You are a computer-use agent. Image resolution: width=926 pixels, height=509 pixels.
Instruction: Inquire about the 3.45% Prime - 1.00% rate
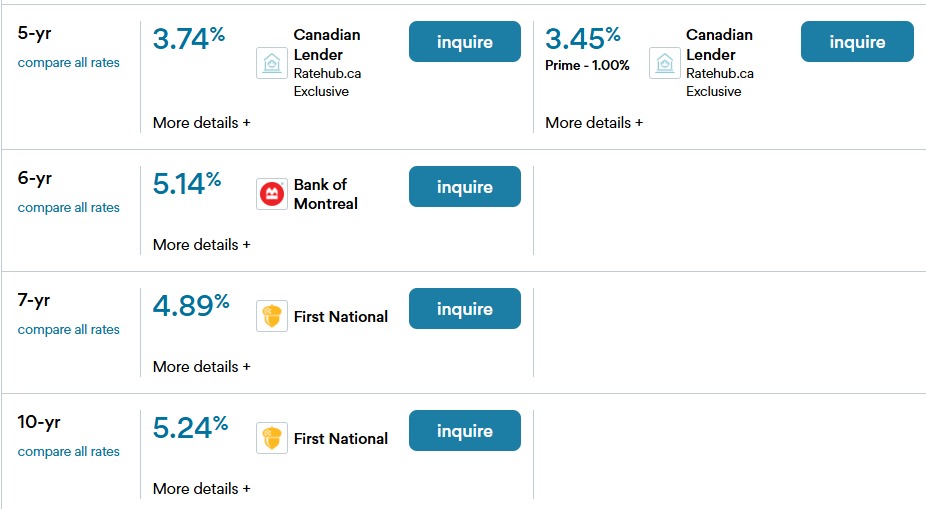click(x=857, y=42)
